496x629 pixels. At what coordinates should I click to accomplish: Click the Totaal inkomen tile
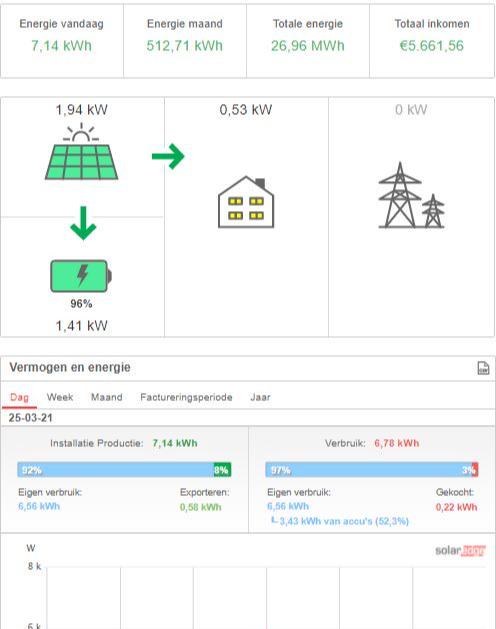[432, 41]
